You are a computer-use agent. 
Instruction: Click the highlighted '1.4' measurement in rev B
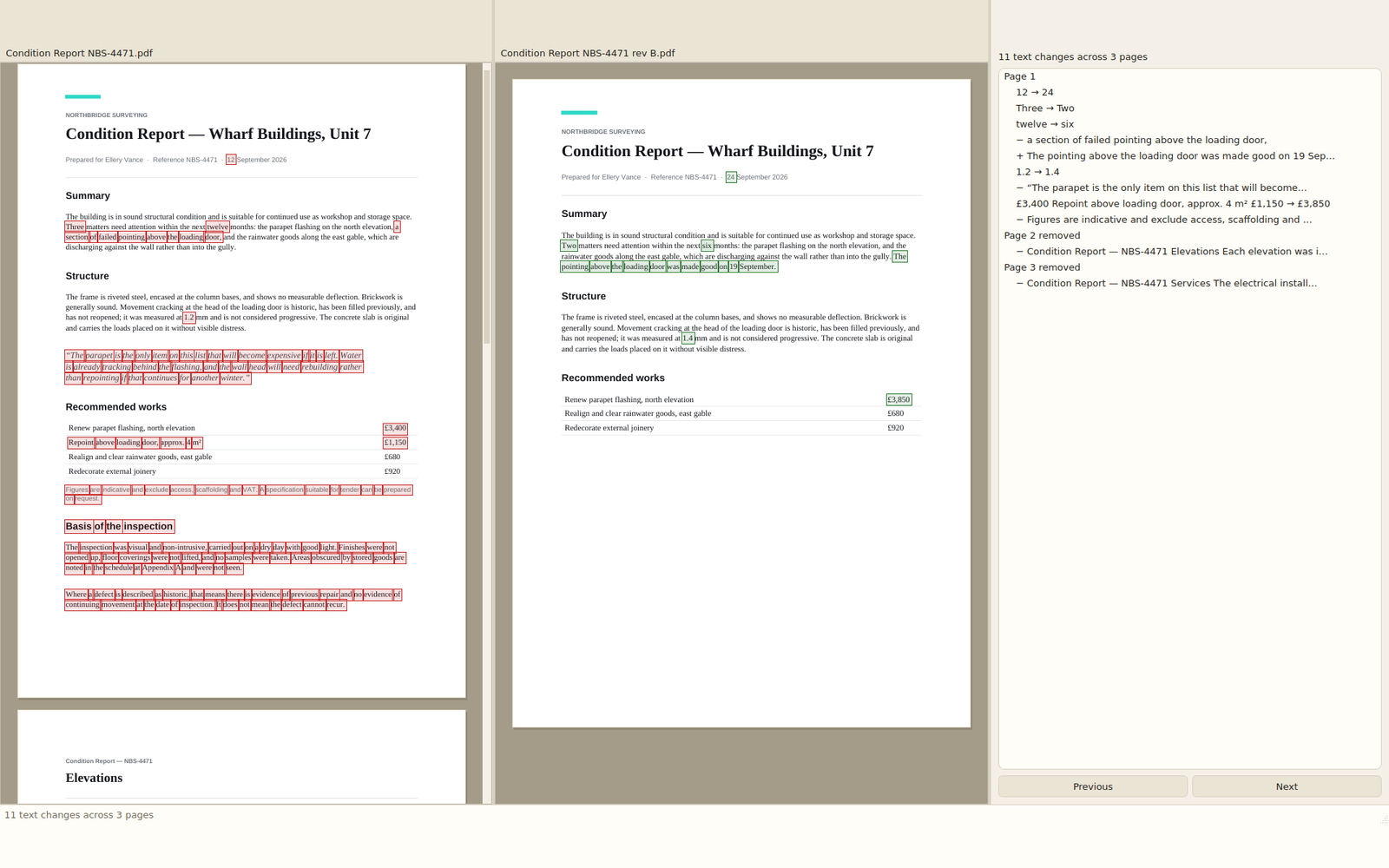688,339
